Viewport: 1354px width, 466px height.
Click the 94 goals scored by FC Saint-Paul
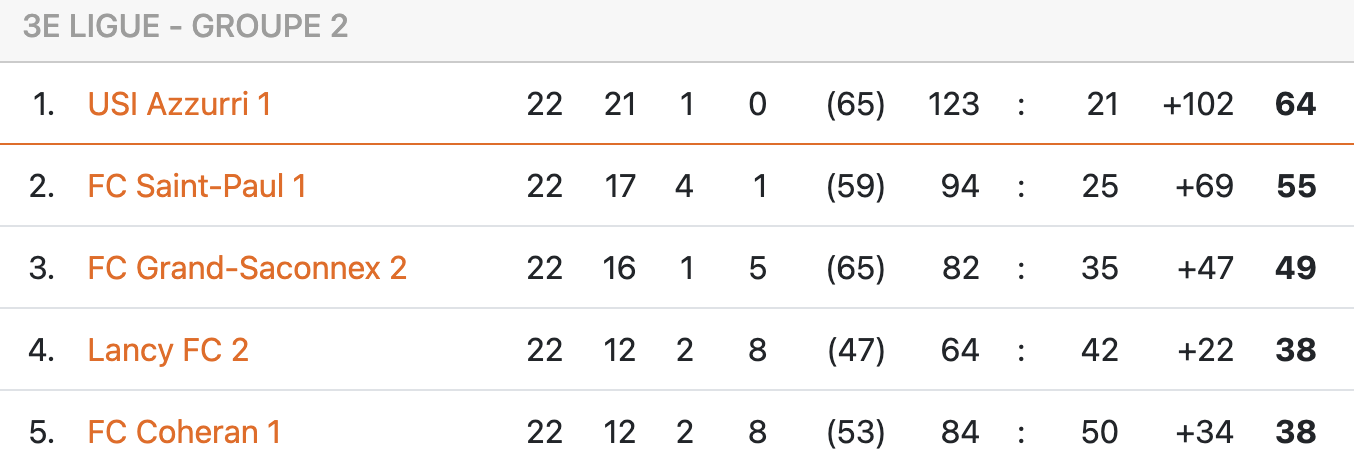click(x=959, y=186)
